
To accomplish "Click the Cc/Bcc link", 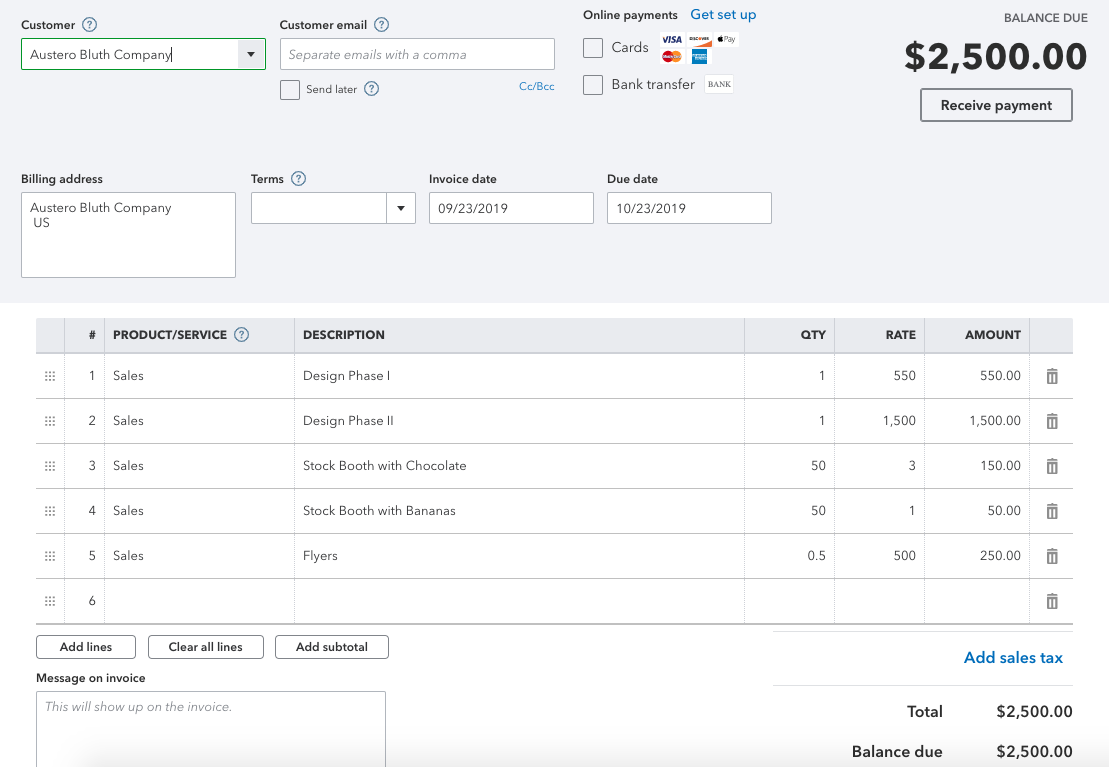I will click(537, 86).
